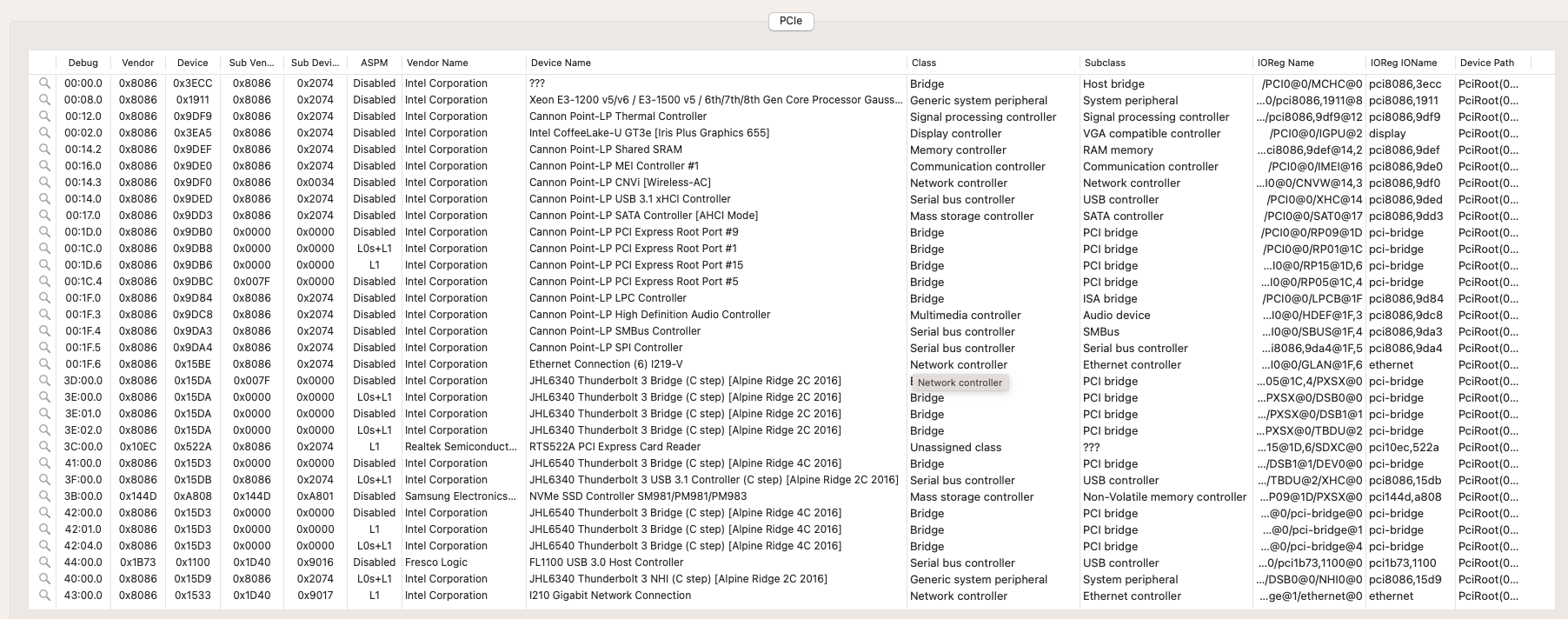Select the Cannon Point-LP Thermal Controller row
This screenshot has height=619, width=1568.
point(791,116)
